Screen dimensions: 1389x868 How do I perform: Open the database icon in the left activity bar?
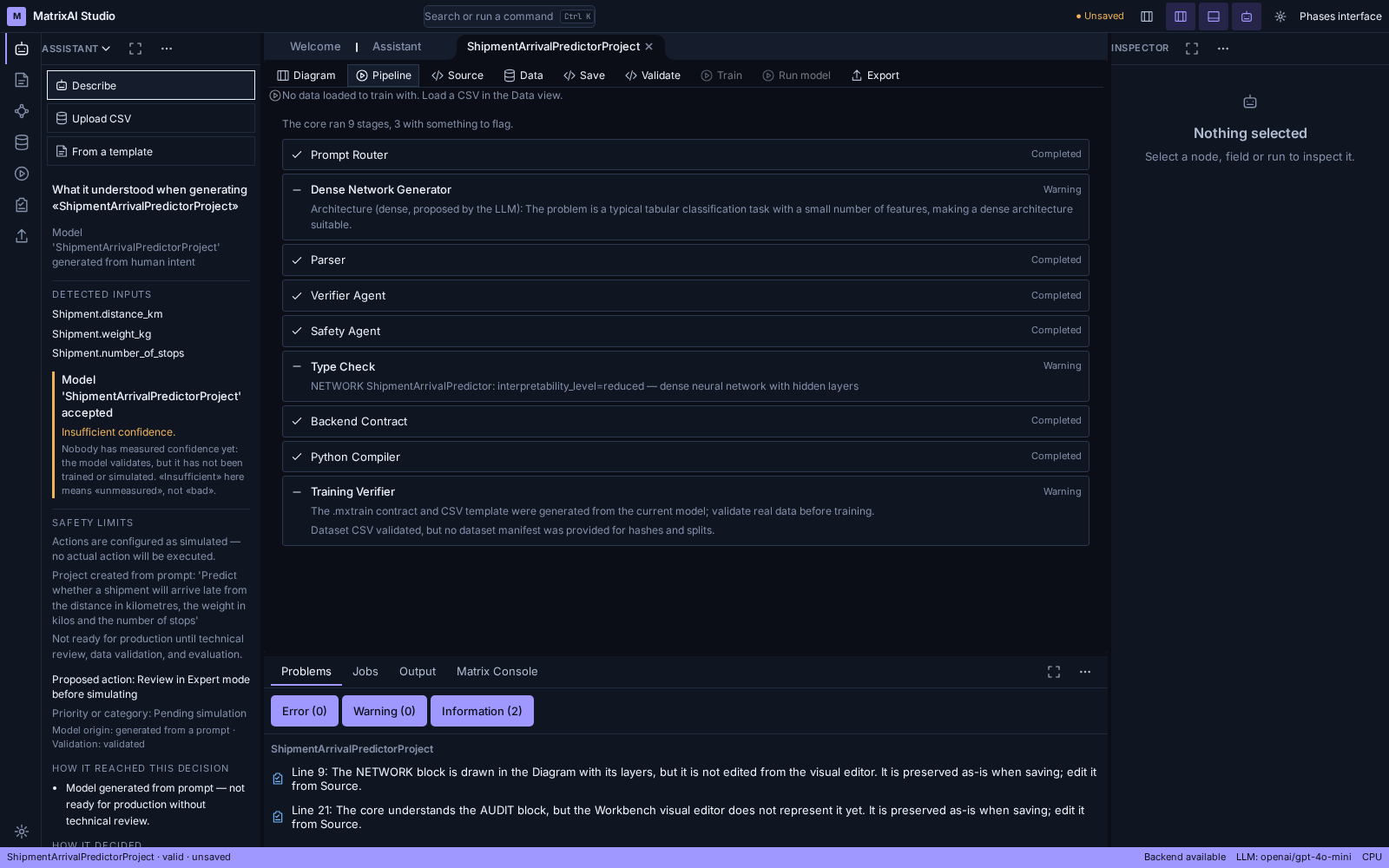pyautogui.click(x=22, y=142)
